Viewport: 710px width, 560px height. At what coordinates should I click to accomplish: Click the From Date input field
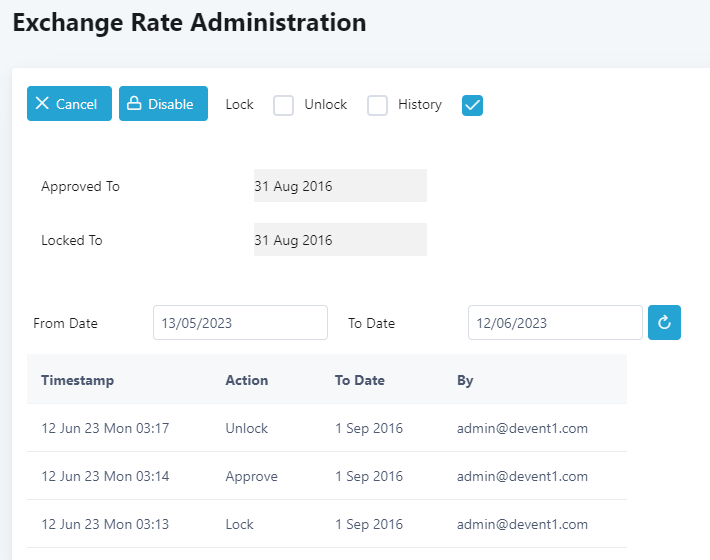point(240,322)
